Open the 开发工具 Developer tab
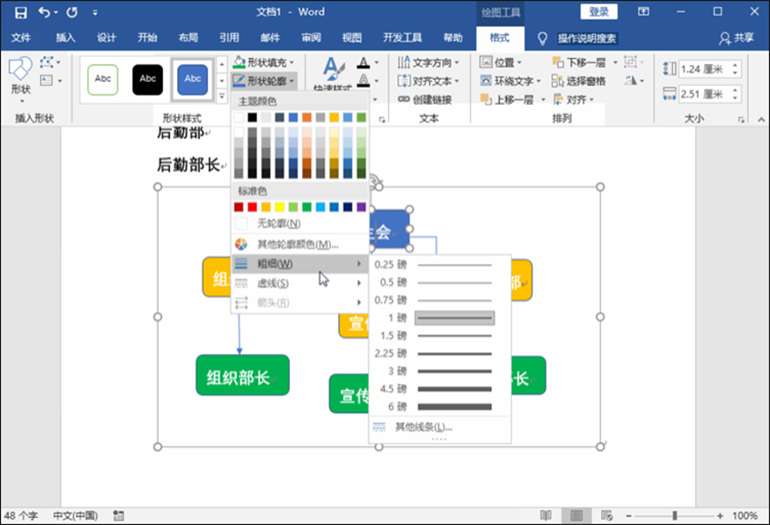This screenshot has height=525, width=770. point(402,38)
